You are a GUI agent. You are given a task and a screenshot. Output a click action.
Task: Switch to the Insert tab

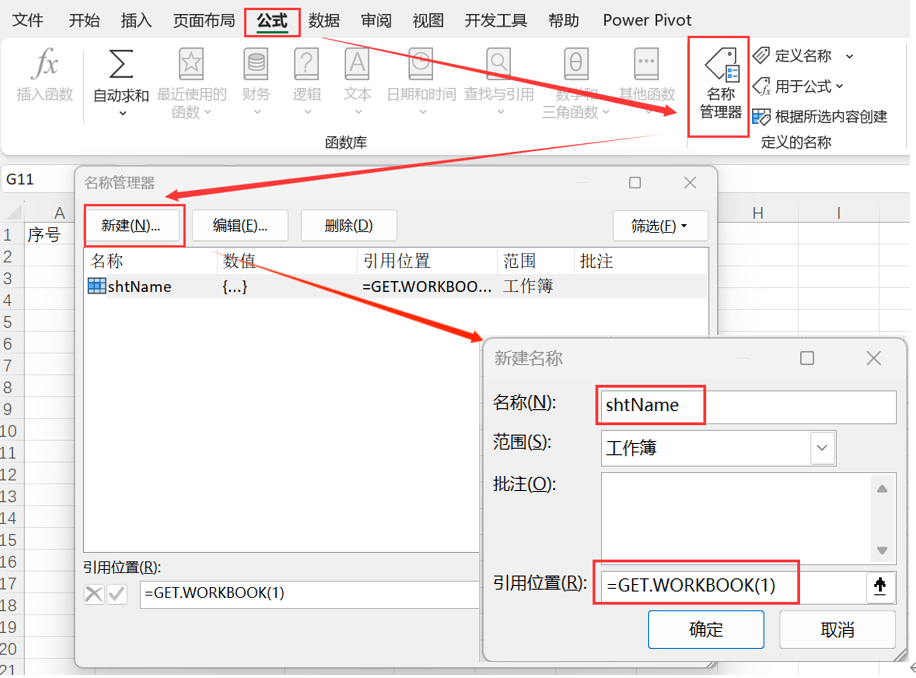[x=136, y=20]
